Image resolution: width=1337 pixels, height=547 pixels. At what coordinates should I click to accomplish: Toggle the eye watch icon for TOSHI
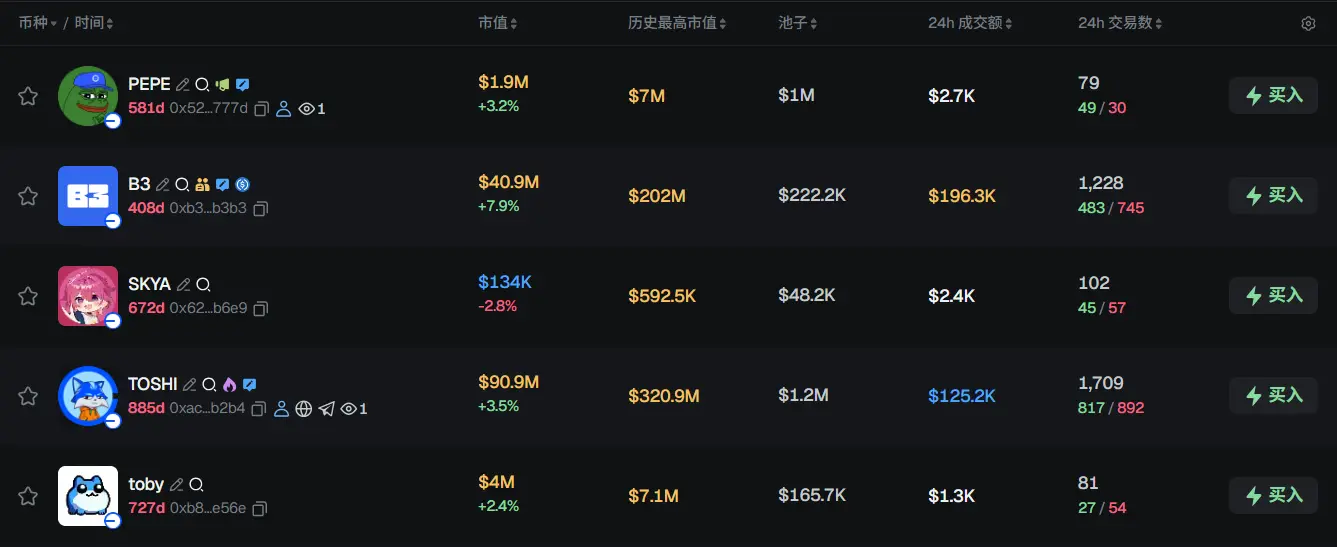pos(349,409)
